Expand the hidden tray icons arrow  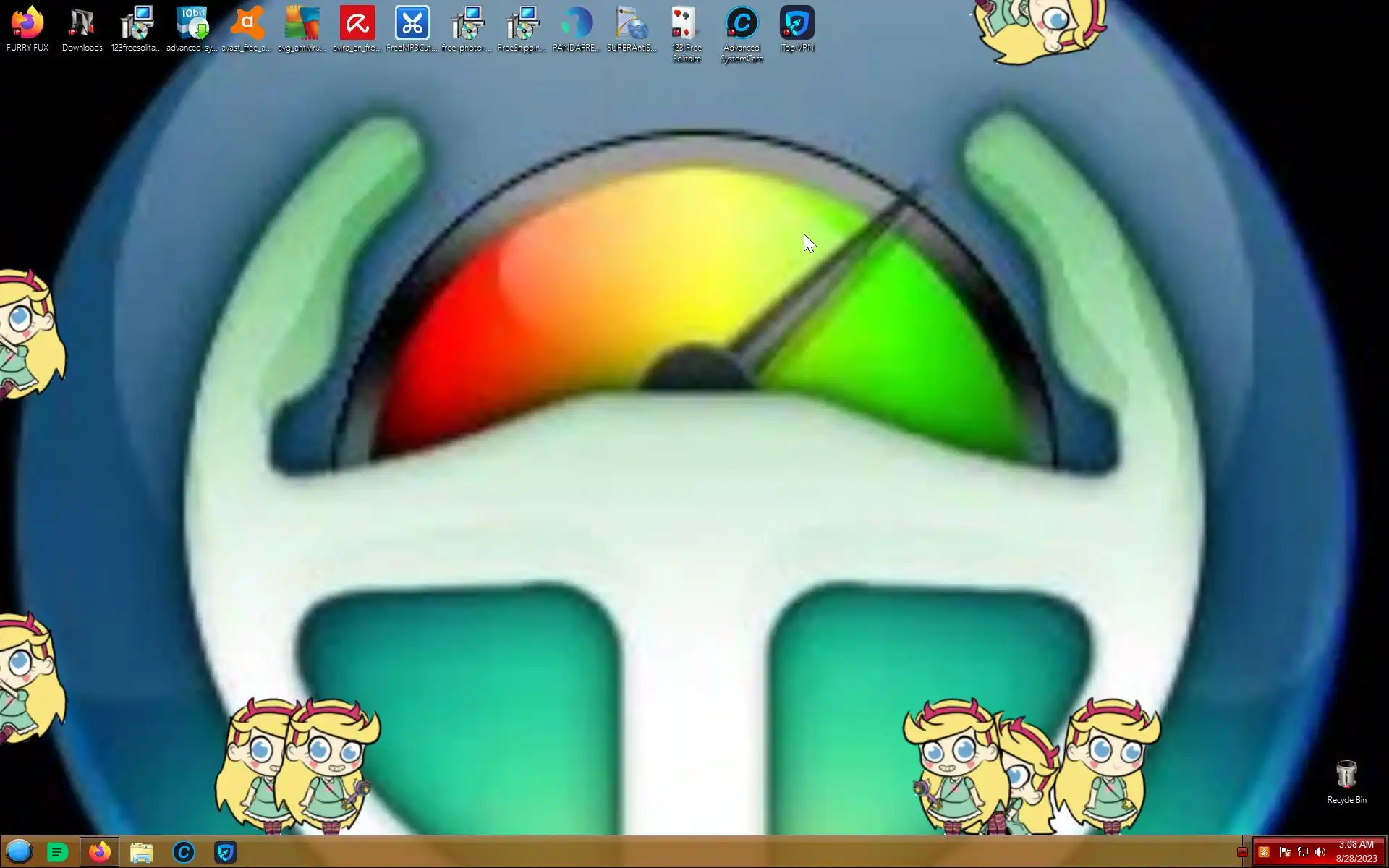pyautogui.click(x=1242, y=852)
